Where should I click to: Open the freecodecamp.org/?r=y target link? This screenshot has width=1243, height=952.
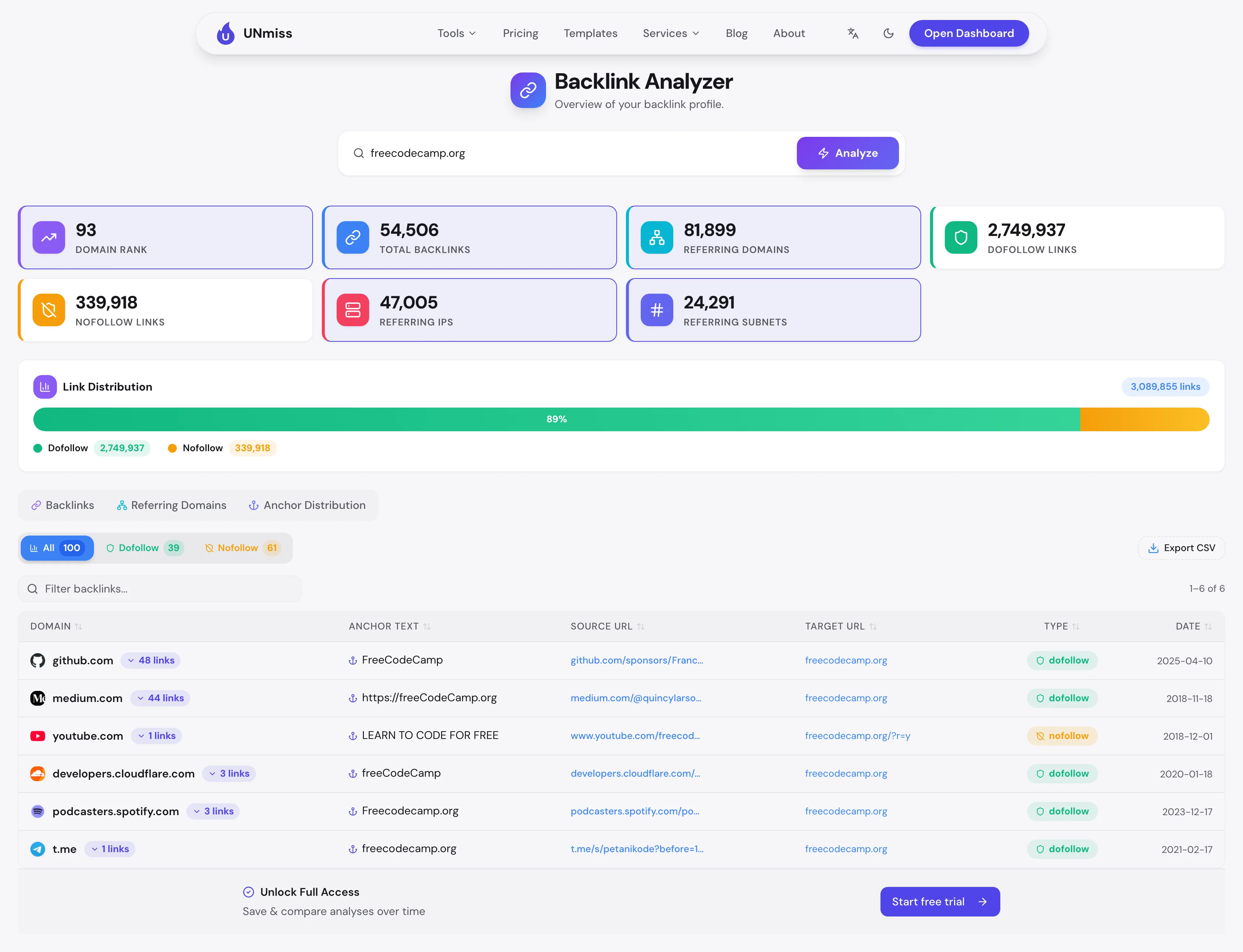857,736
